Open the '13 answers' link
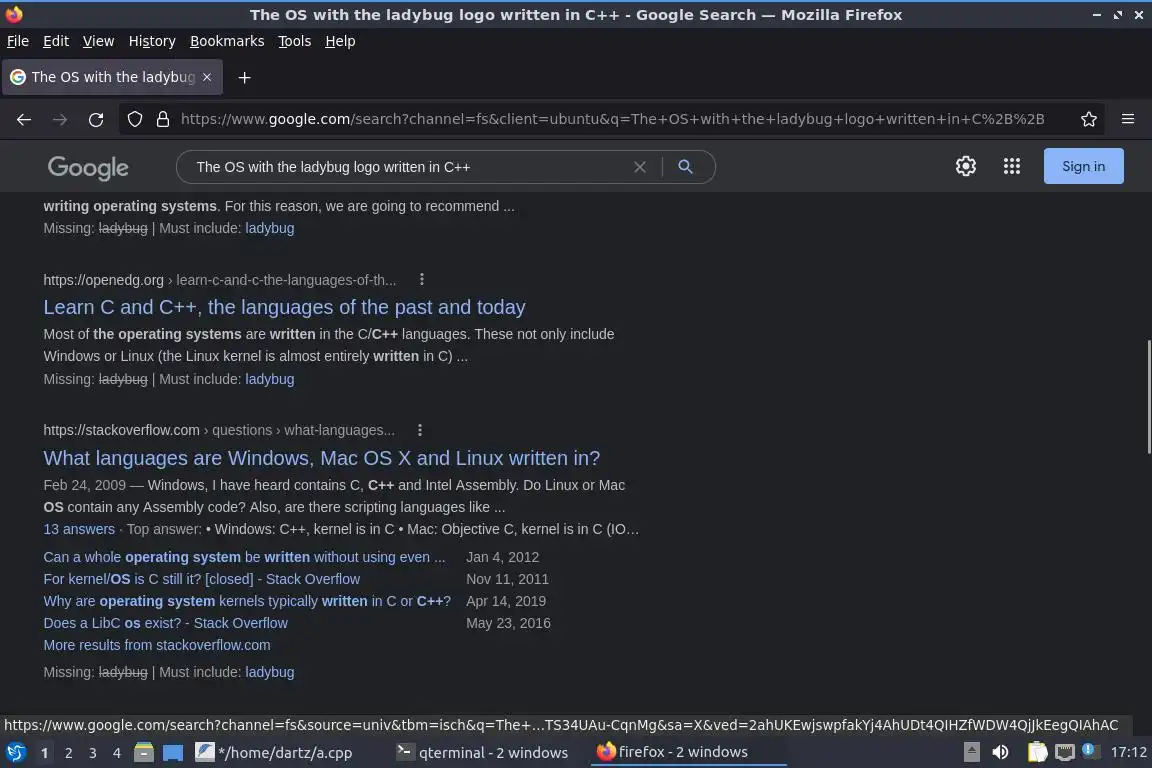 click(79, 529)
